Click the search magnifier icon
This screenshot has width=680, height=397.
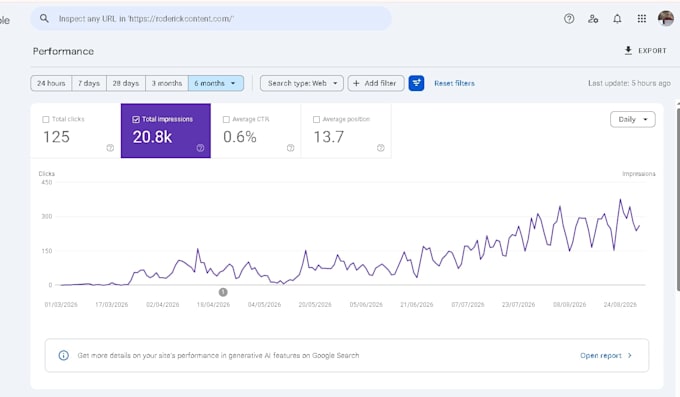pos(44,18)
